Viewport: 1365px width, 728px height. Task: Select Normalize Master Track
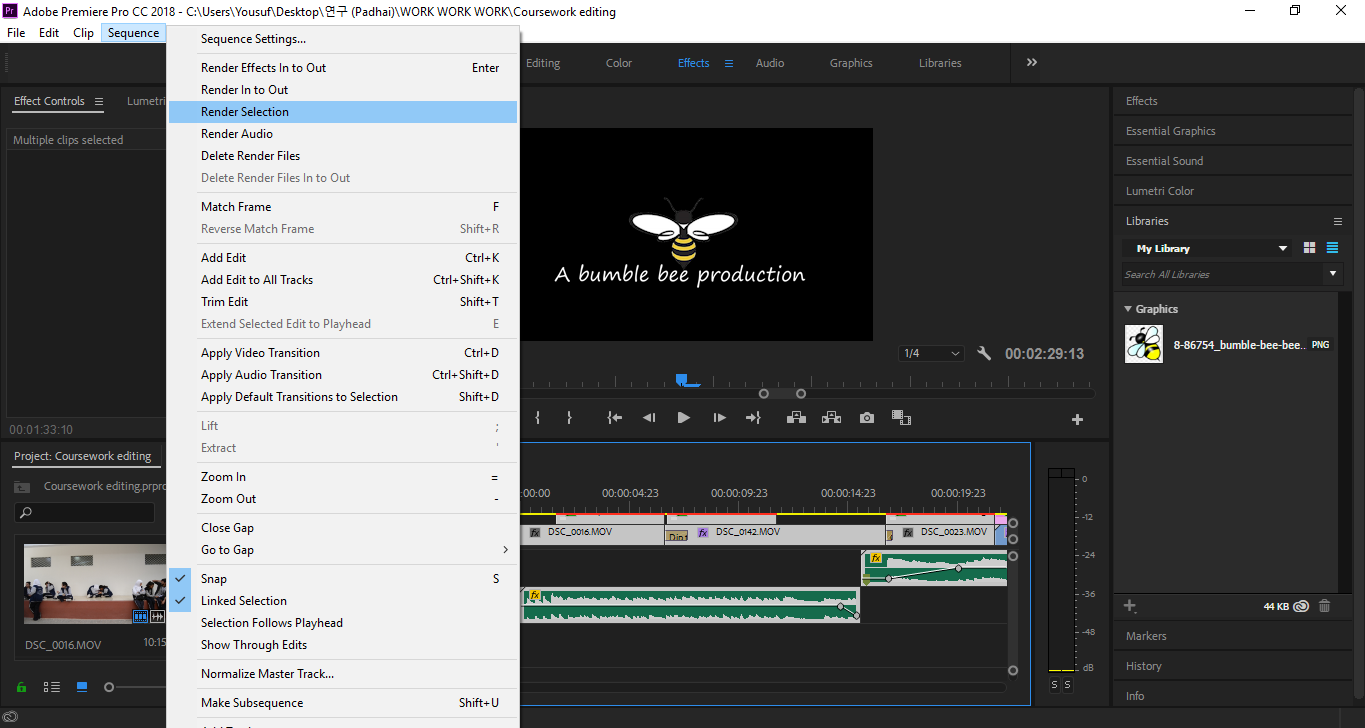click(343, 674)
